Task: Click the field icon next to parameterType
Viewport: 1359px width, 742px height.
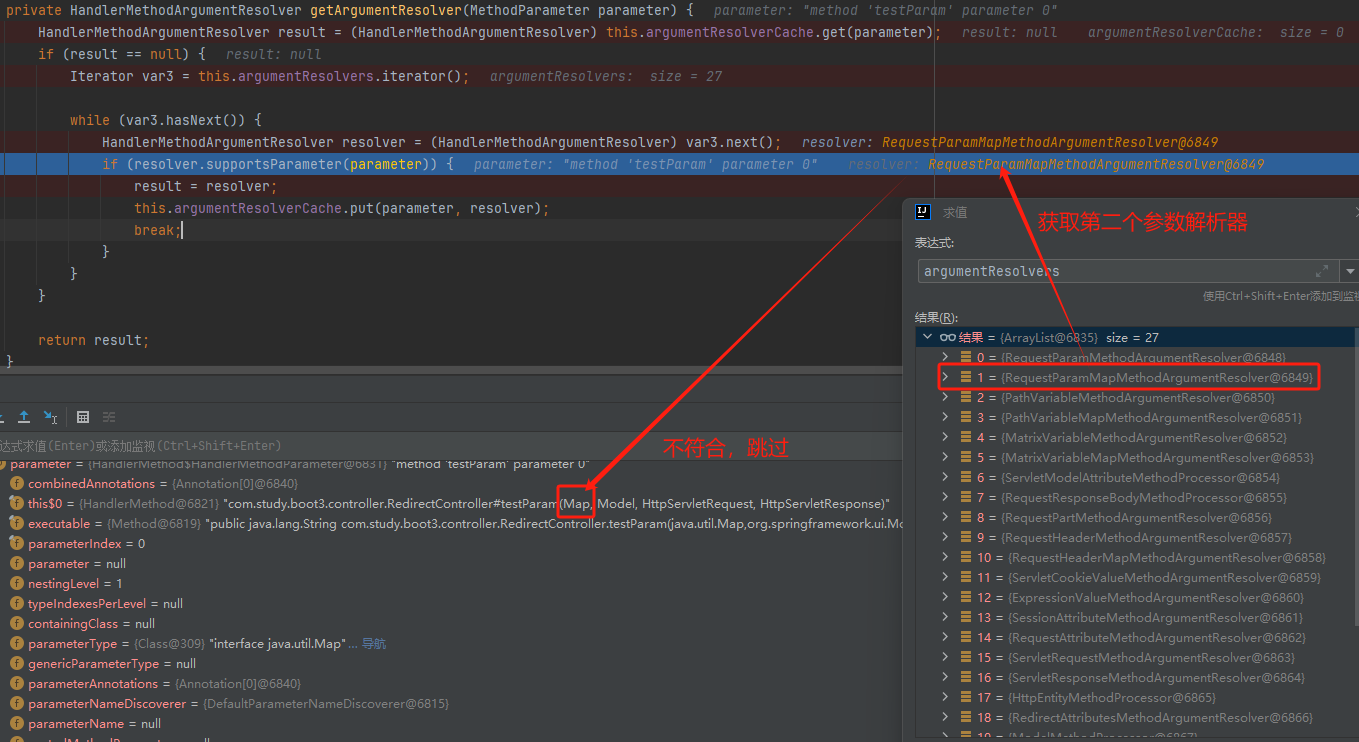Action: pos(16,644)
